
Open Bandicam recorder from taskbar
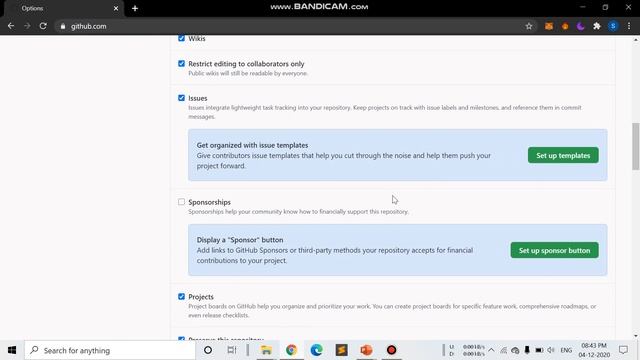tap(391, 350)
